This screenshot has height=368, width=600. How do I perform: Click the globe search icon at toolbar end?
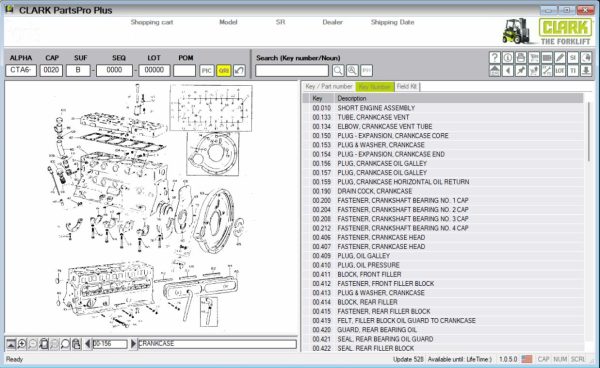[x=585, y=57]
